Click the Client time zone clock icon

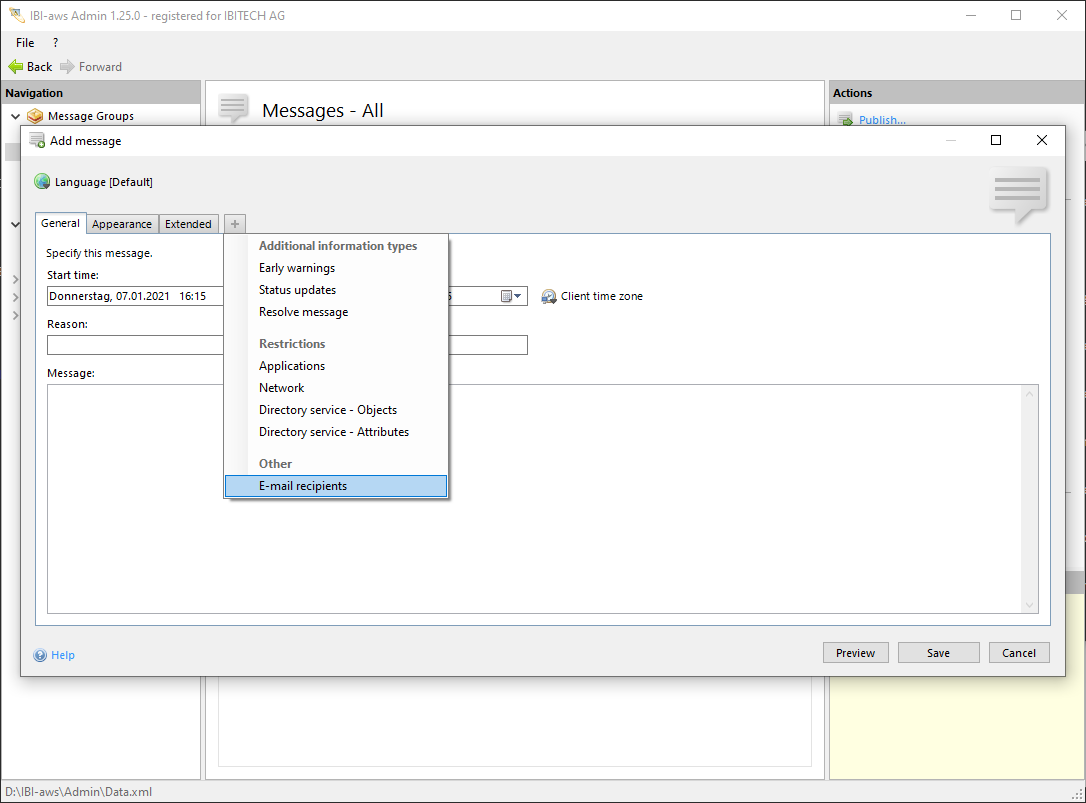pos(549,297)
